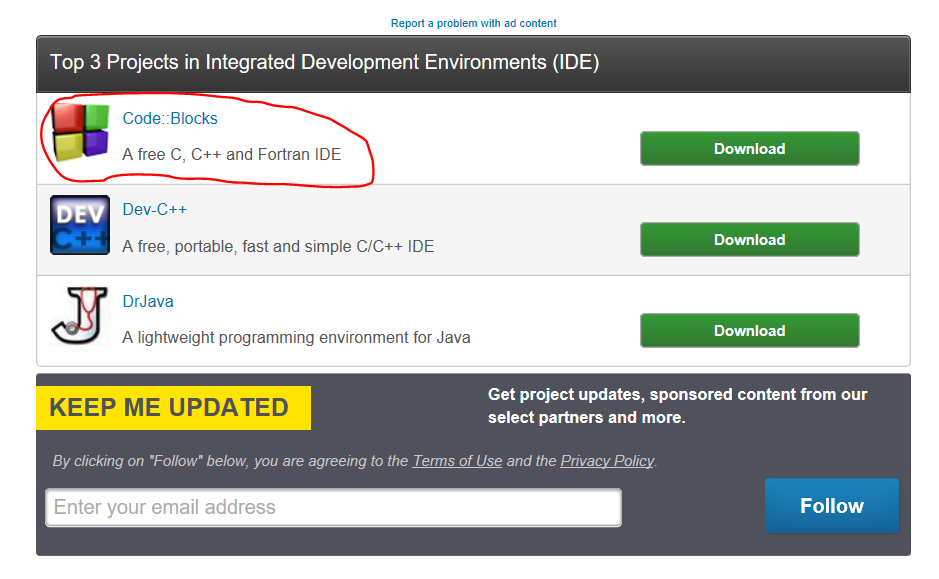Open the DrJava project link
Image resolution: width=939 pixels, height=579 pixels.
coord(148,301)
